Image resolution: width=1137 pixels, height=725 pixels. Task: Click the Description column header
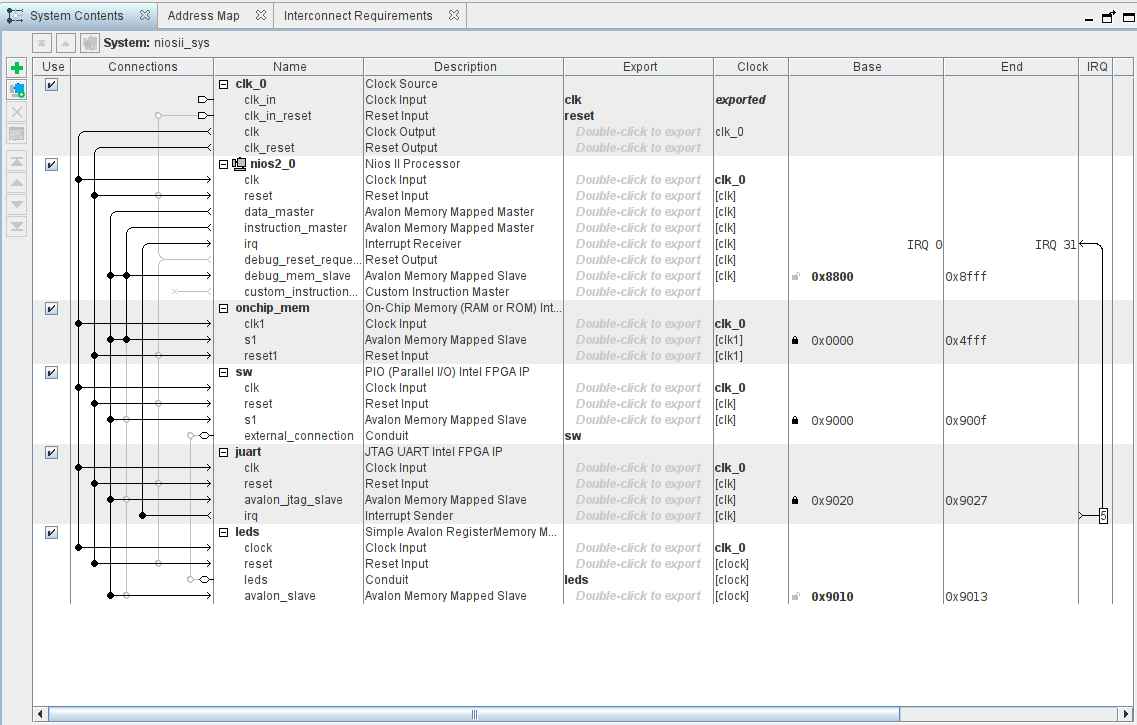tap(464, 67)
